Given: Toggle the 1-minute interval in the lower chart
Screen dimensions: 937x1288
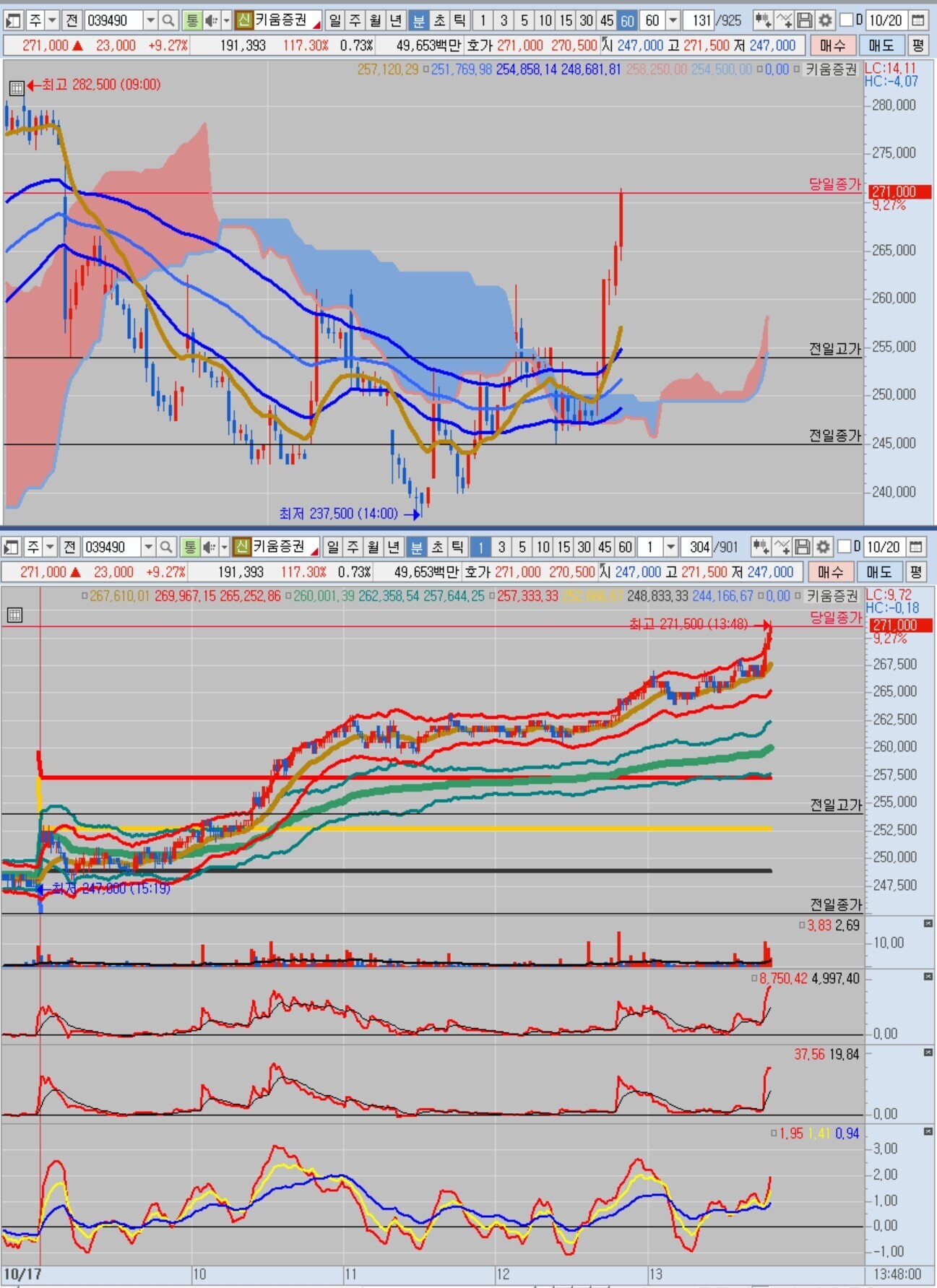Looking at the screenshot, I should [480, 547].
